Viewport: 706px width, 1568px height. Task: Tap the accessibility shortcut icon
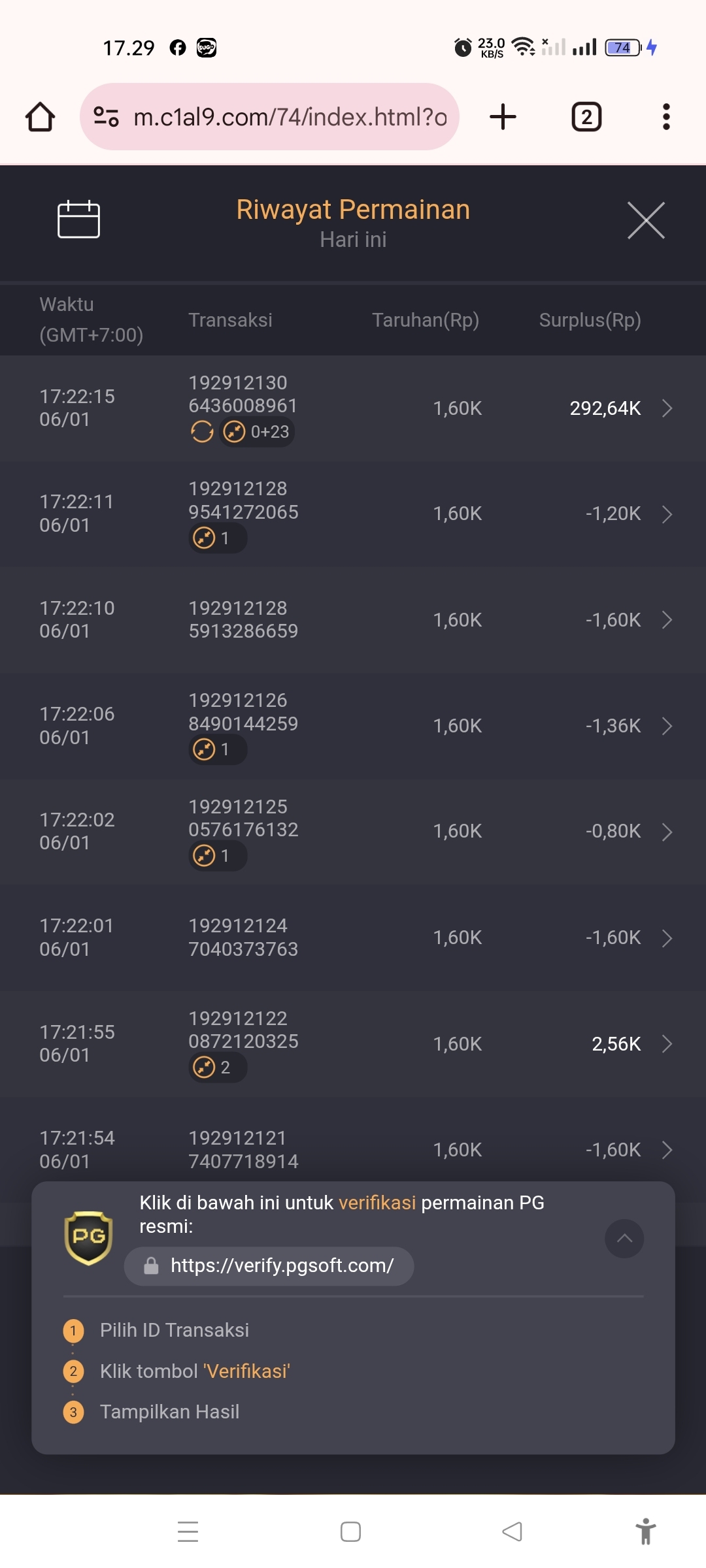click(645, 1531)
